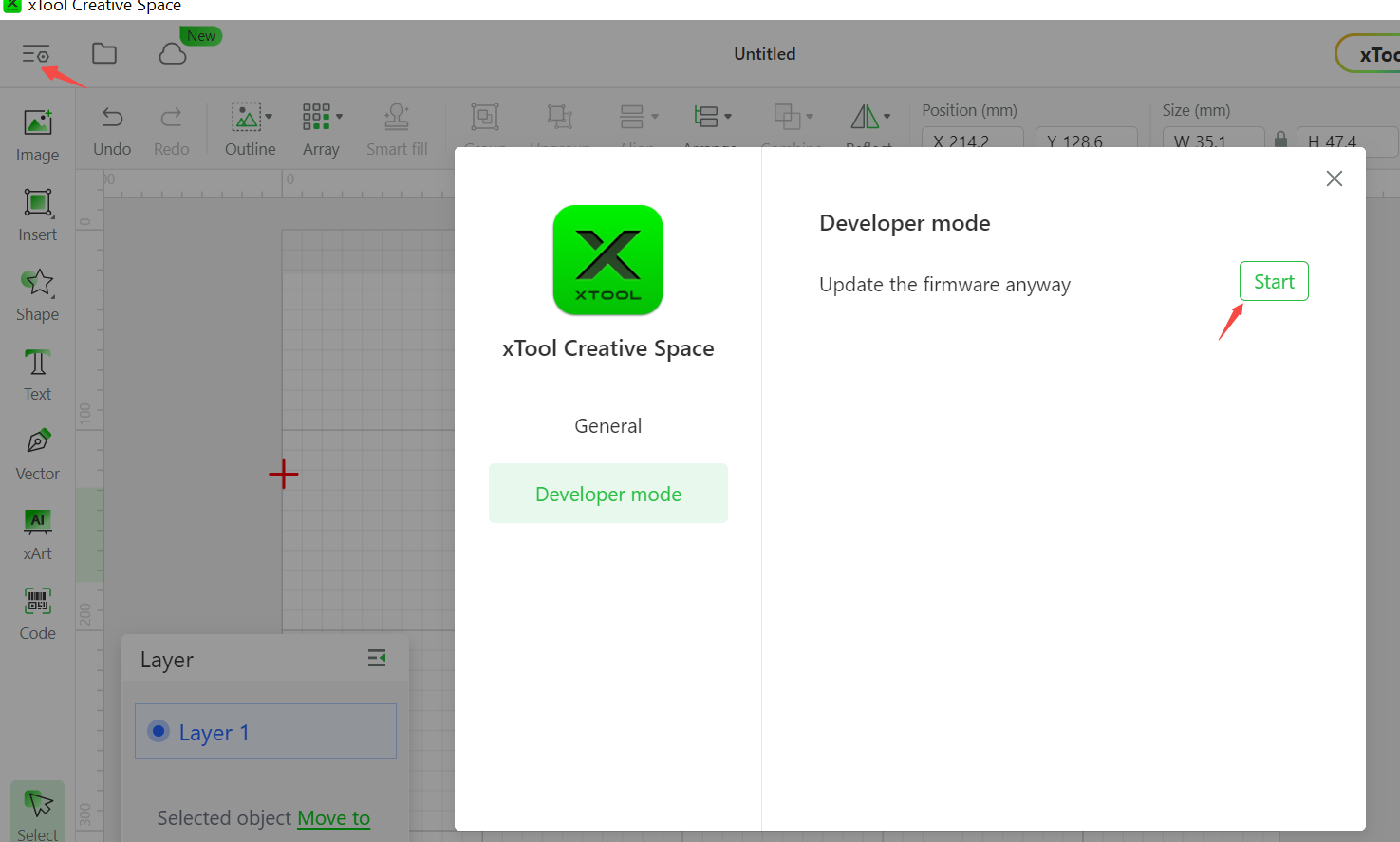
Task: Expand the Combine dropdown arrow
Action: [x=810, y=117]
